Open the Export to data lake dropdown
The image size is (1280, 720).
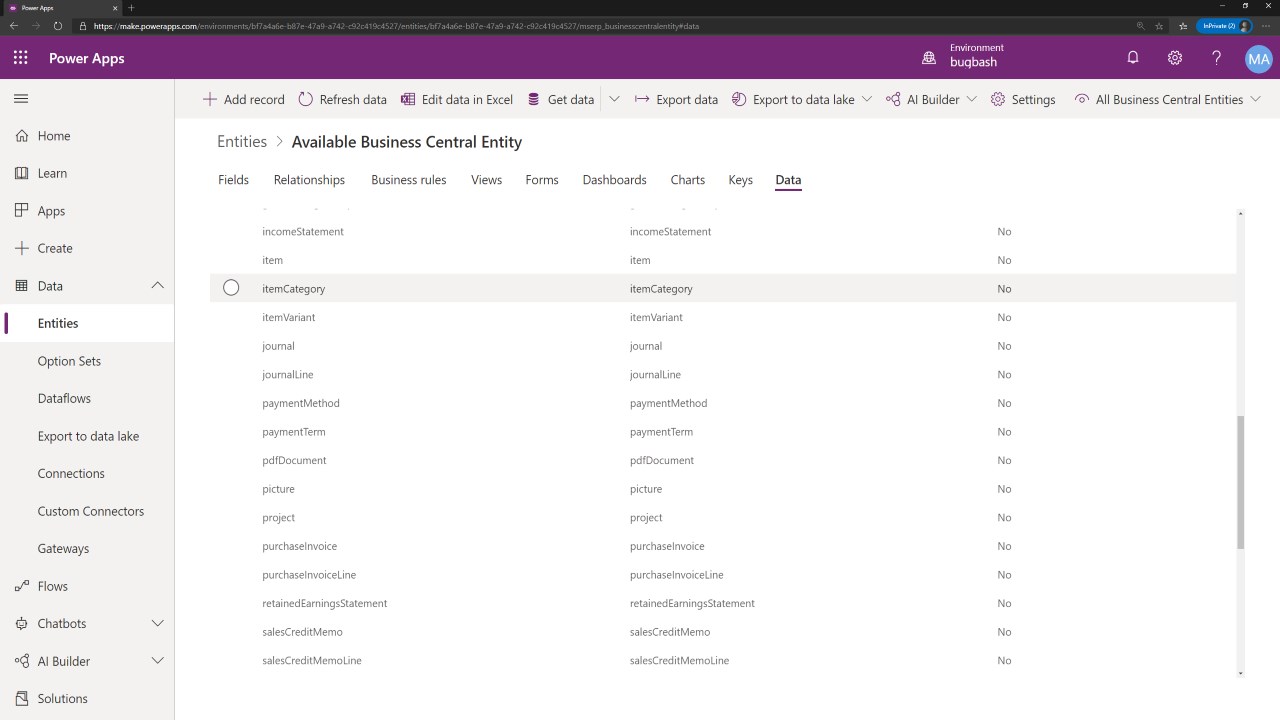[x=866, y=99]
